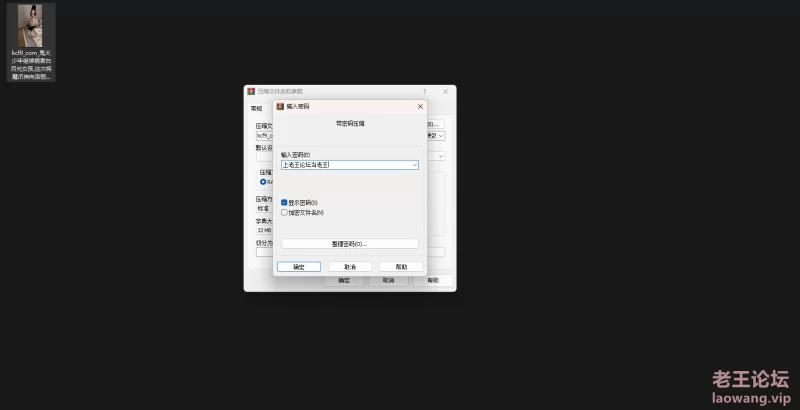Click 确定 at the bottom of the 压缩文件名和参数 window
This screenshot has width=800, height=410.
tap(344, 280)
